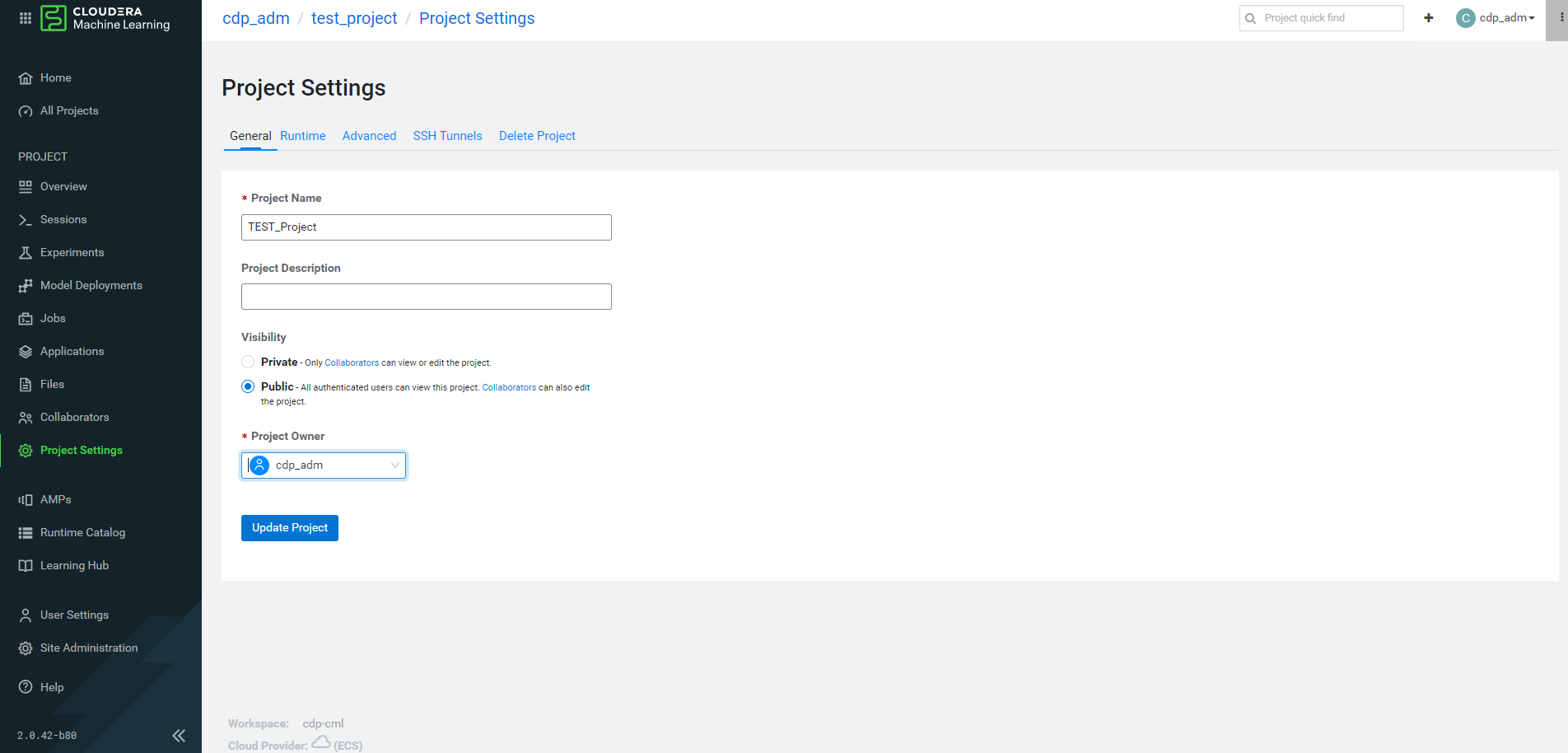Open the cdp_adm account menu dropdown

(1496, 17)
